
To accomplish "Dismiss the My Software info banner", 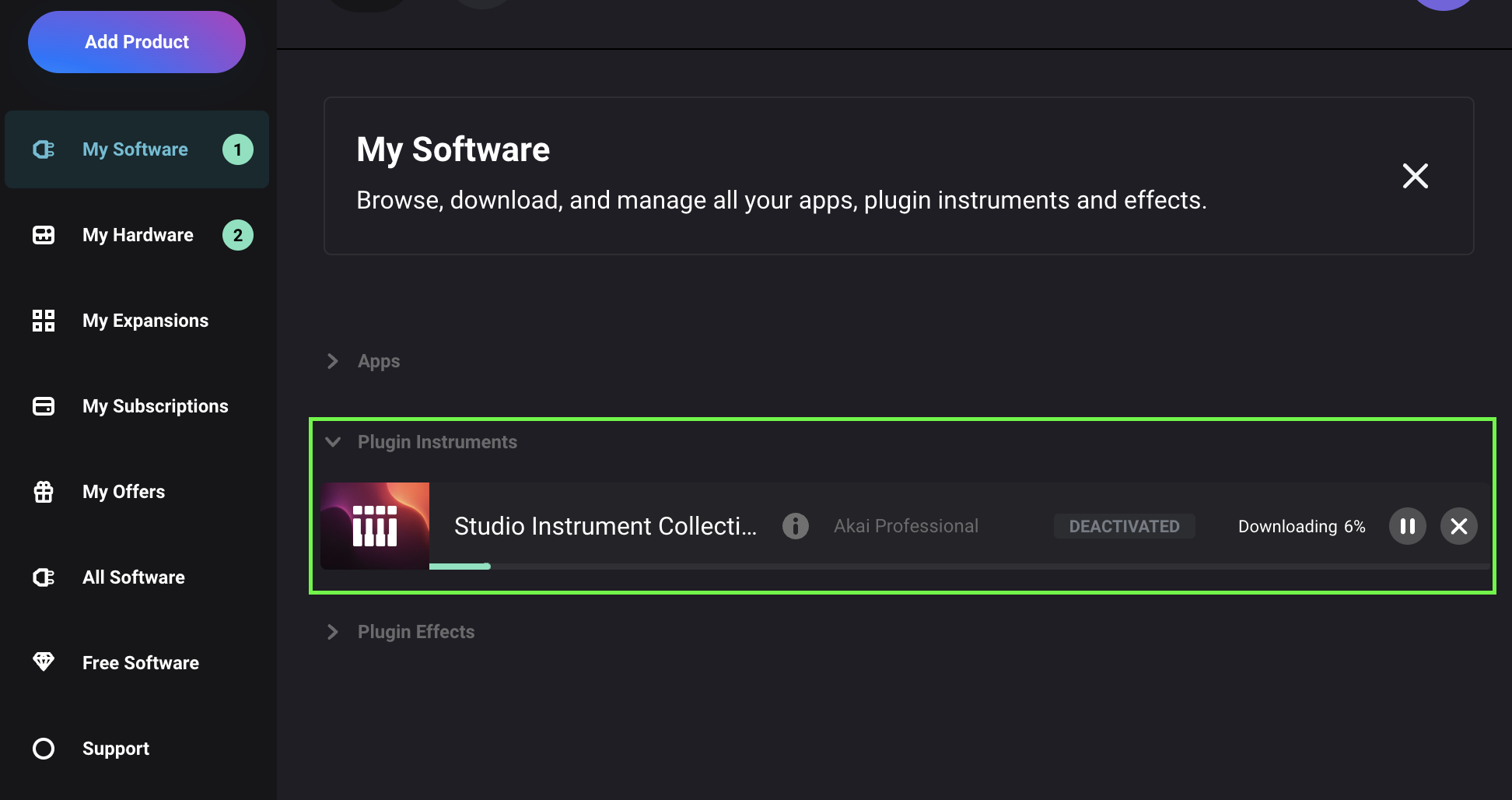I will click(1415, 176).
